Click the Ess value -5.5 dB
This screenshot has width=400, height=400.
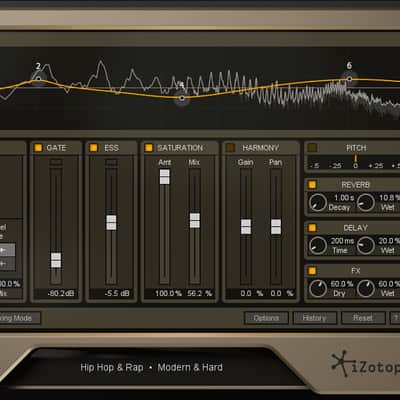pos(117,293)
